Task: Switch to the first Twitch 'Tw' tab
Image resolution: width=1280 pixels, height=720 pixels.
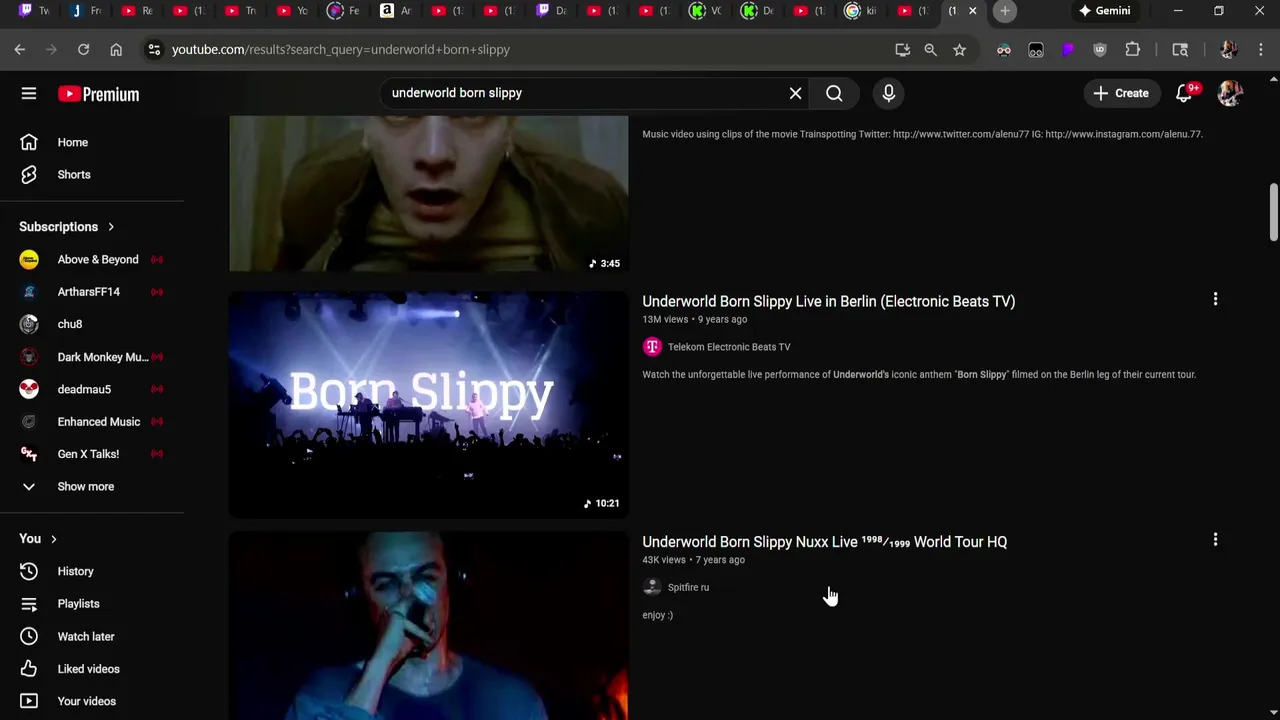Action: coord(35,11)
